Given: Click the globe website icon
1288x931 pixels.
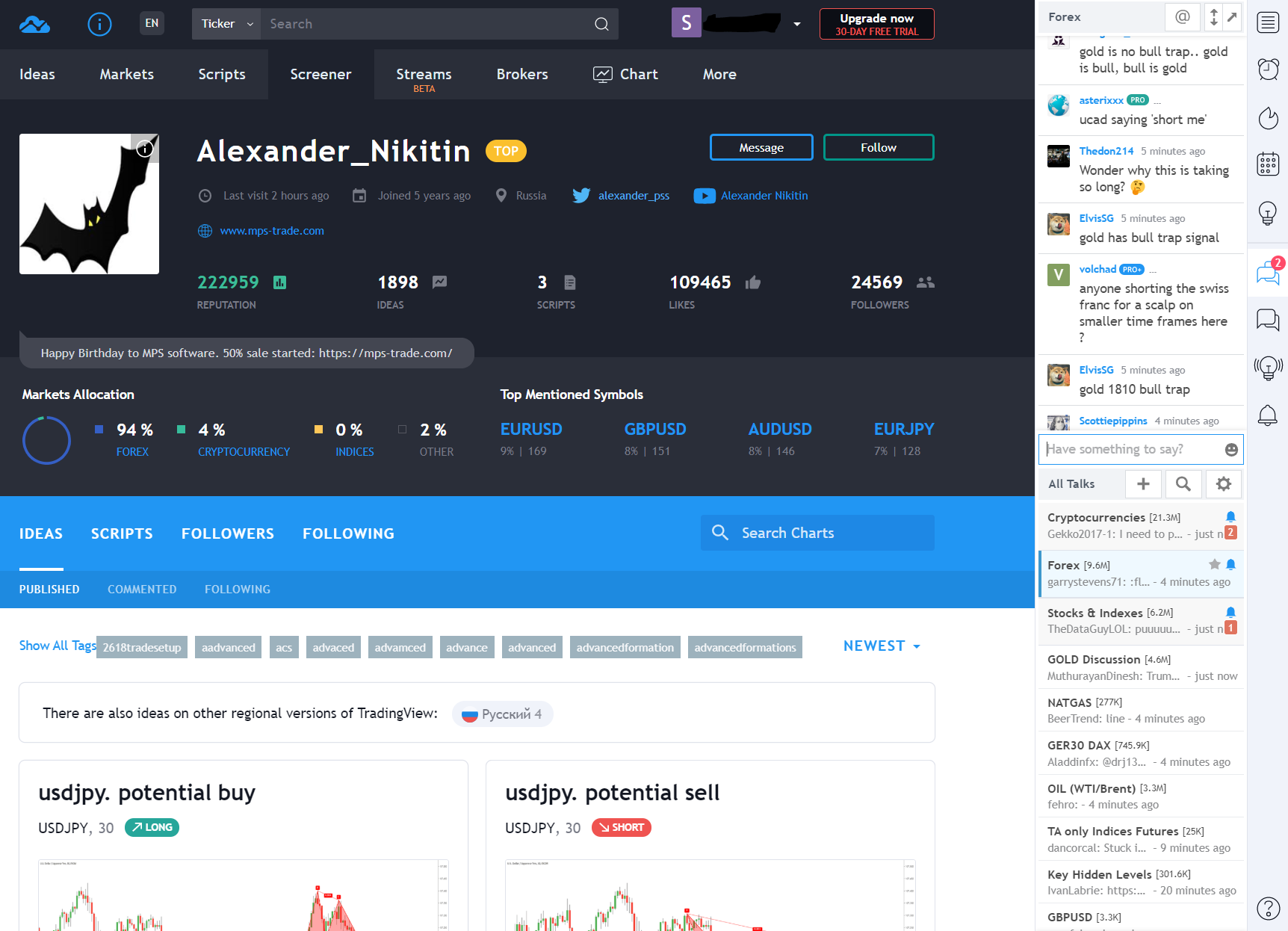Looking at the screenshot, I should tap(205, 231).
